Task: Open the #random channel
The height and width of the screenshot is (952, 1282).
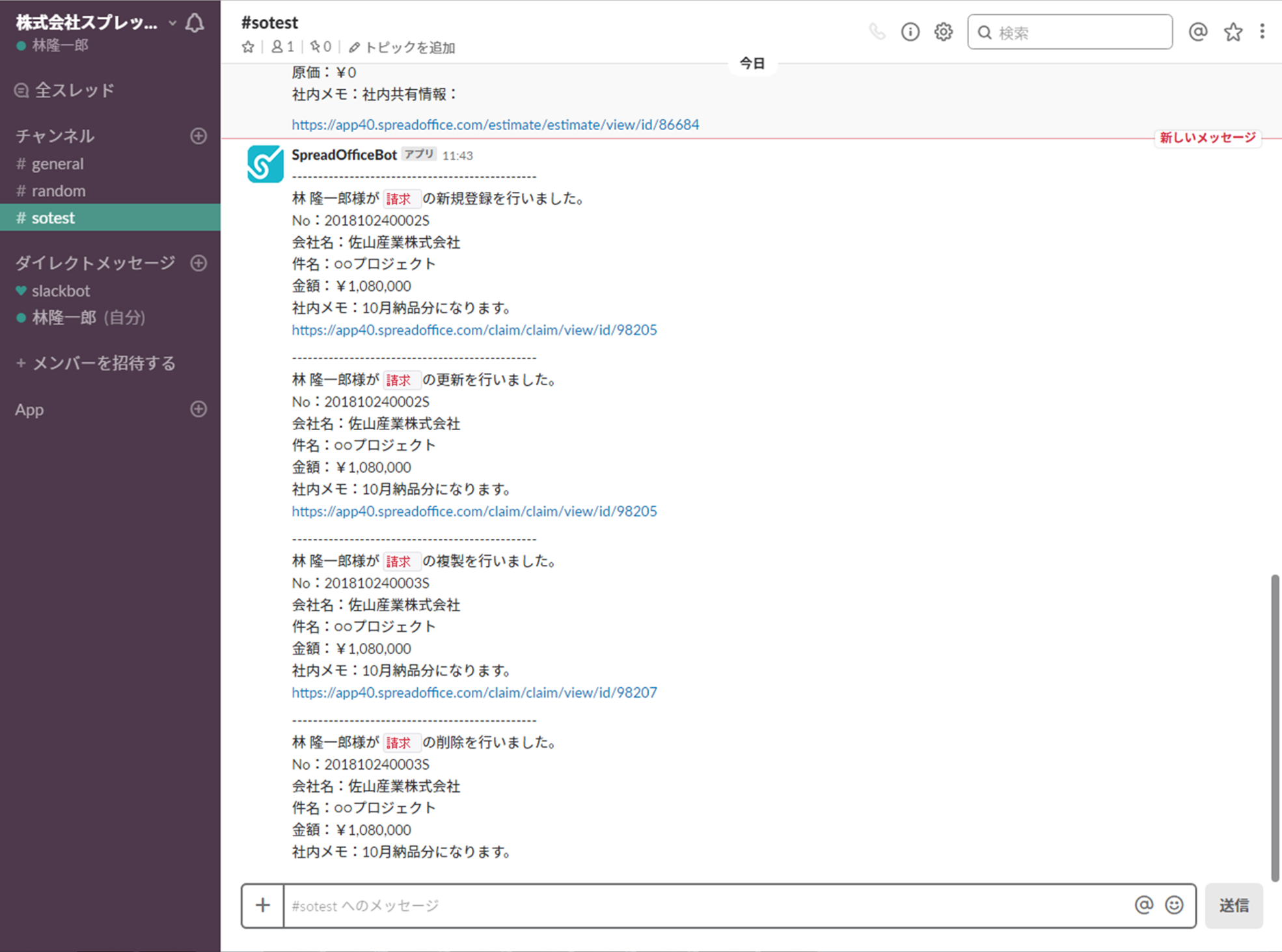Action: 110,191
